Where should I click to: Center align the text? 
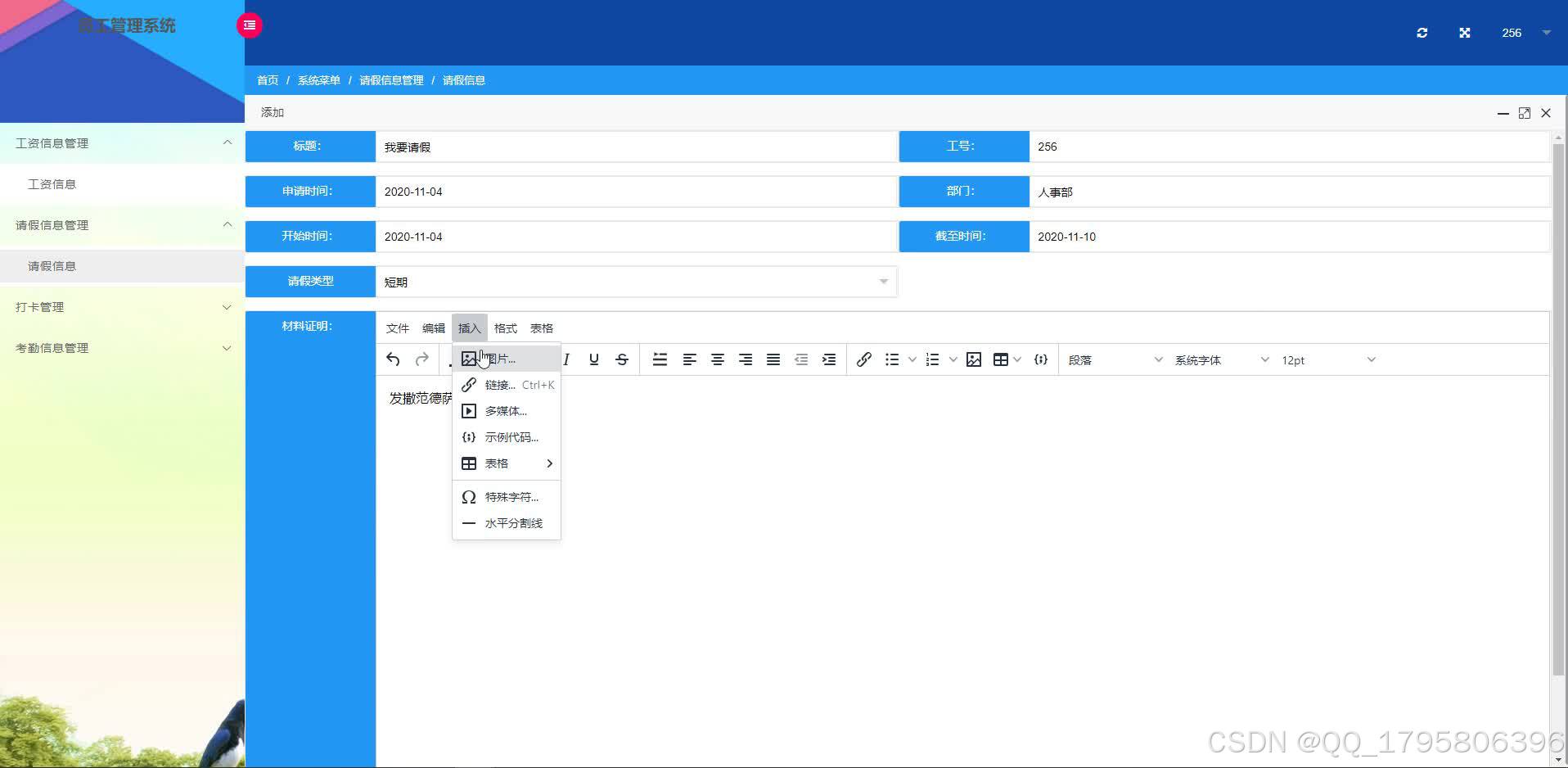(718, 359)
